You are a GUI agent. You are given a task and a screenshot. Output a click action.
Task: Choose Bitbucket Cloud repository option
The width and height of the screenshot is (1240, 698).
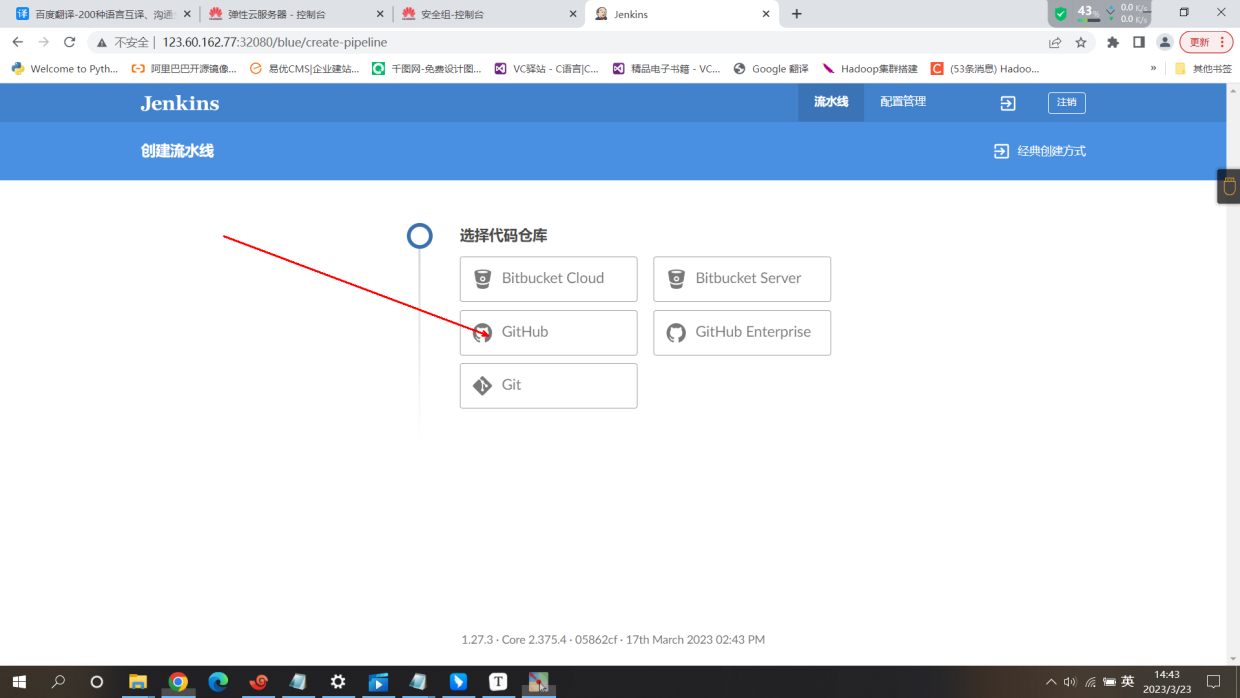tap(548, 279)
